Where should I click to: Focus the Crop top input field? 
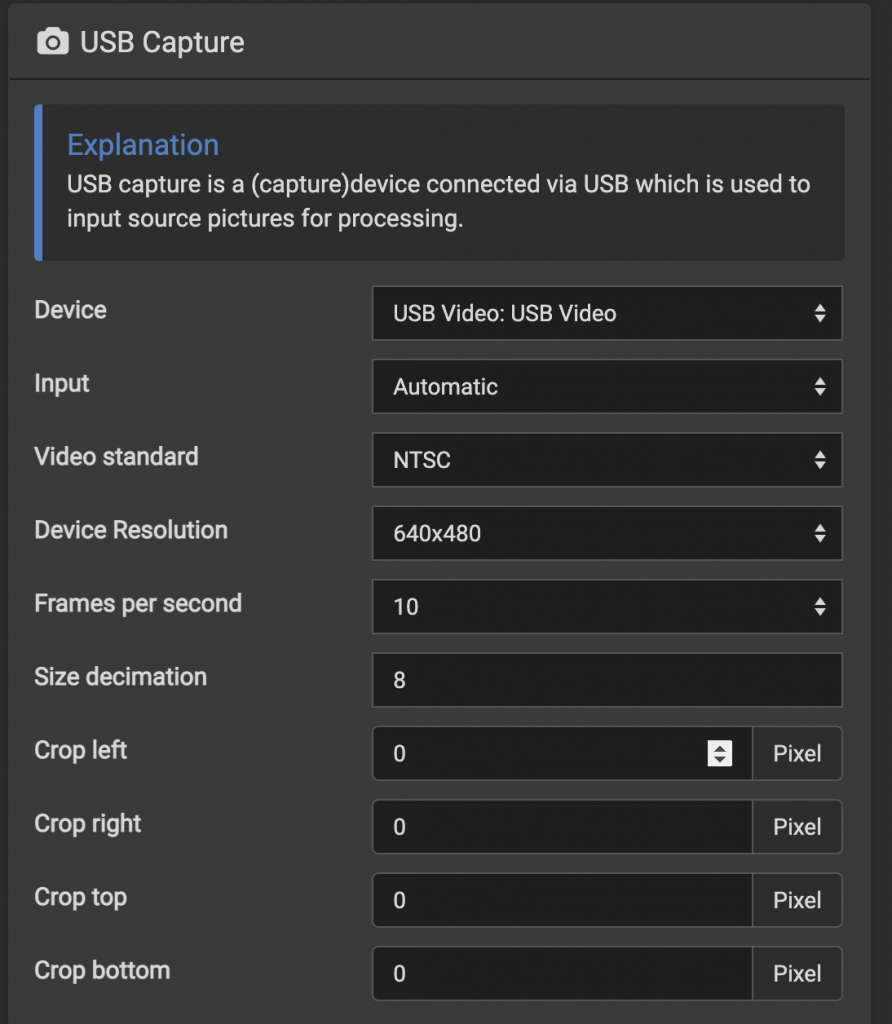click(562, 900)
